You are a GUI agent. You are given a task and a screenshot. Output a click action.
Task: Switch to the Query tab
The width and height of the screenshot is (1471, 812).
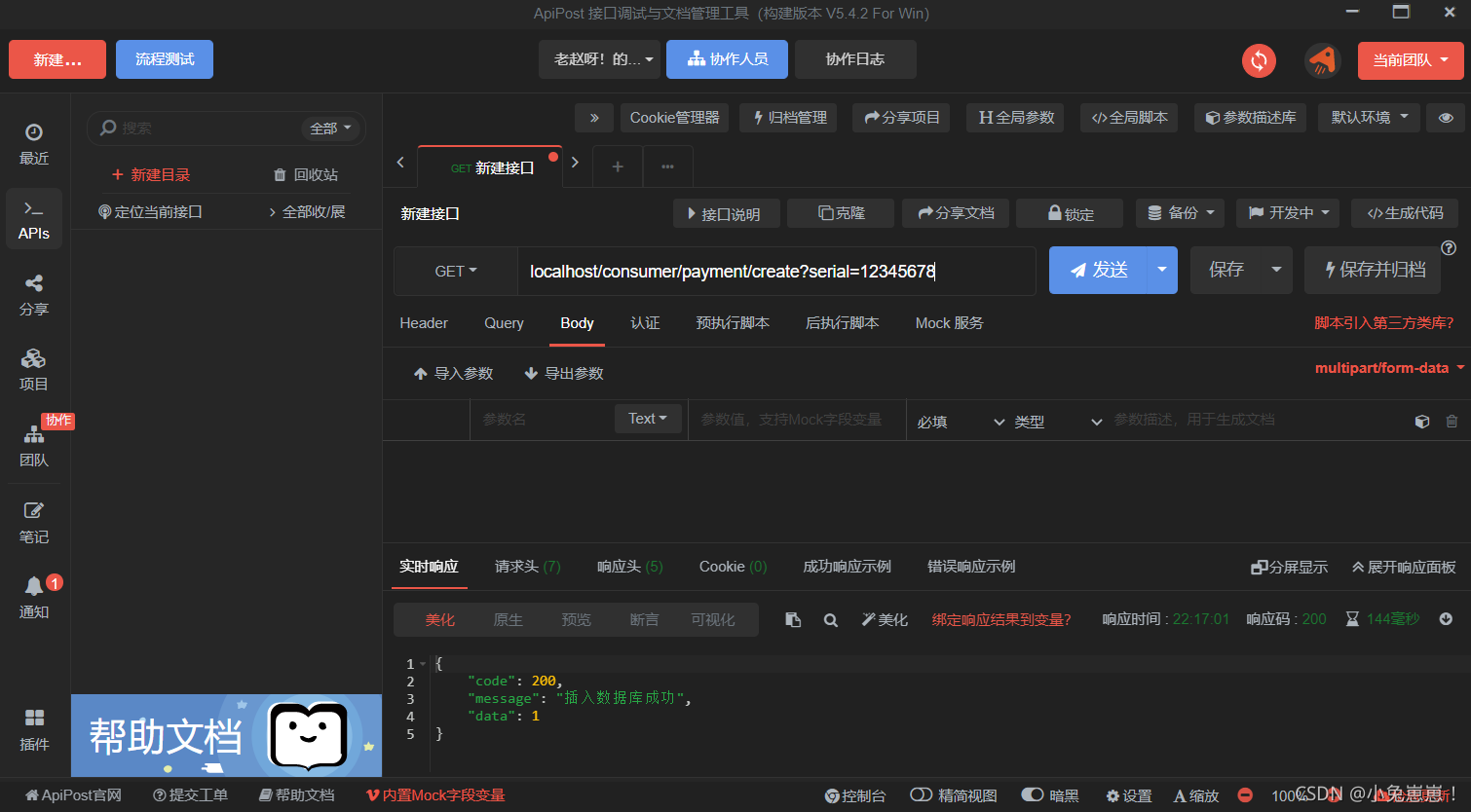pyautogui.click(x=504, y=323)
